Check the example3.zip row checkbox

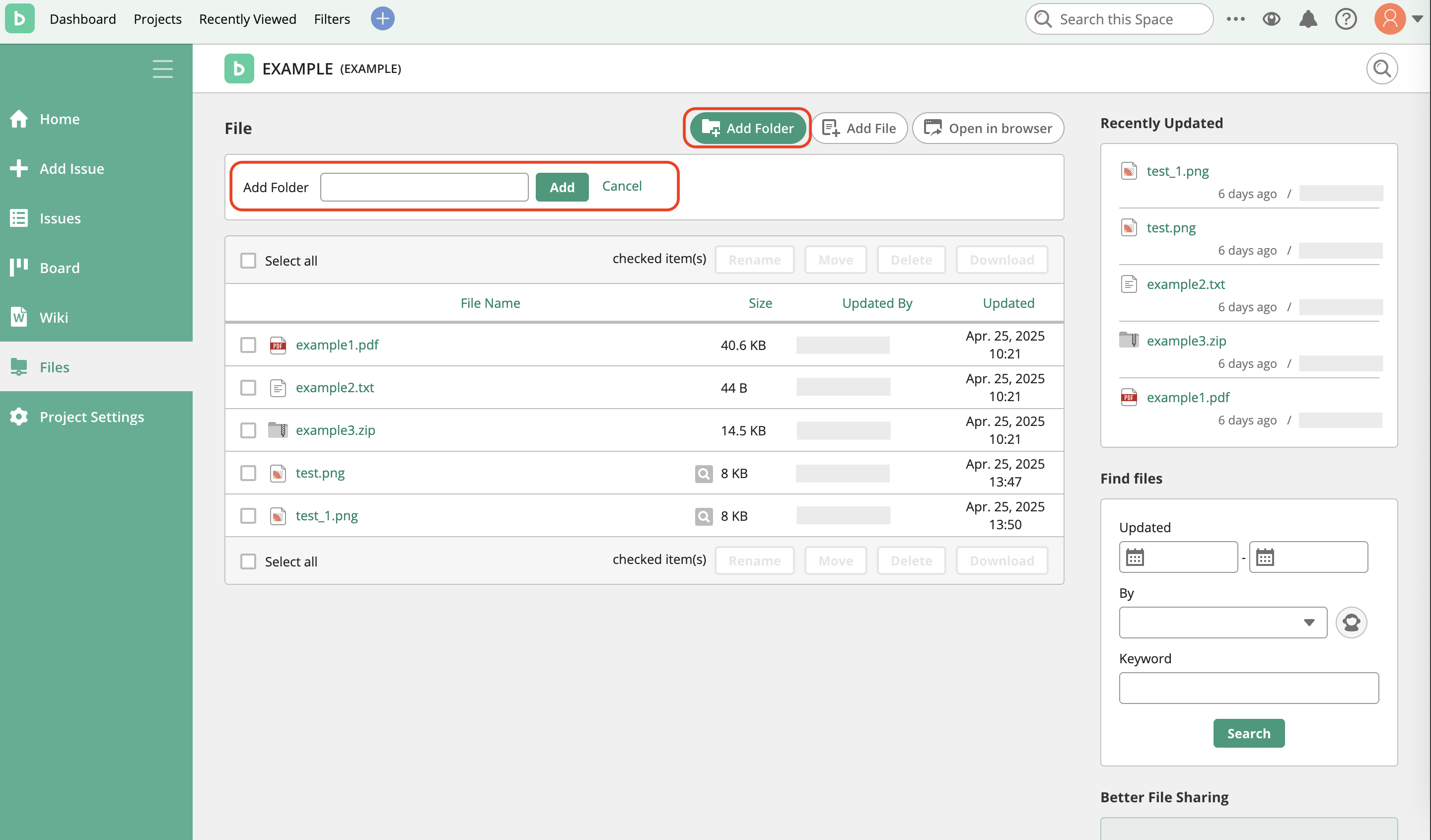click(248, 430)
